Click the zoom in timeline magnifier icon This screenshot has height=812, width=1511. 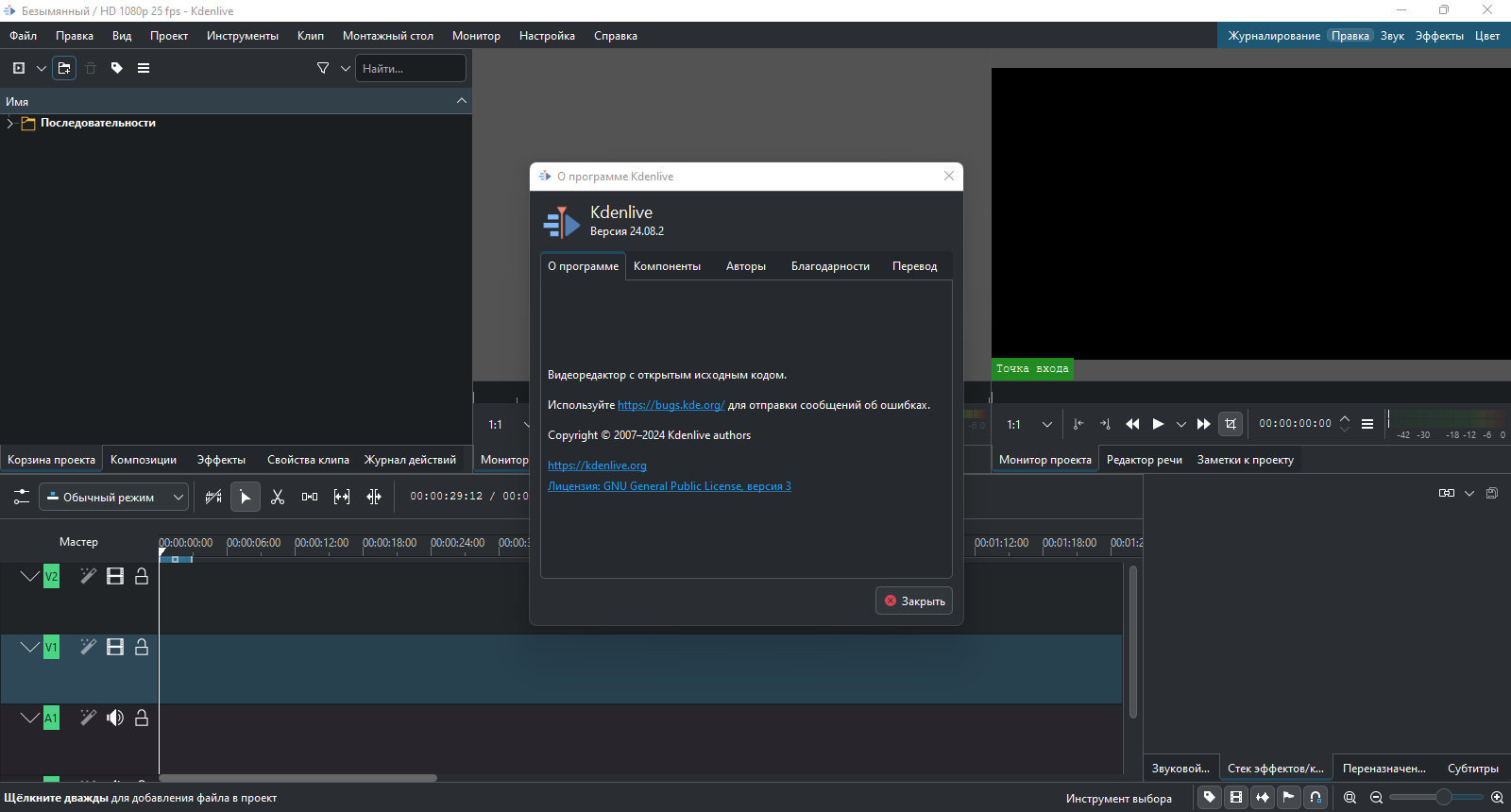1497,798
